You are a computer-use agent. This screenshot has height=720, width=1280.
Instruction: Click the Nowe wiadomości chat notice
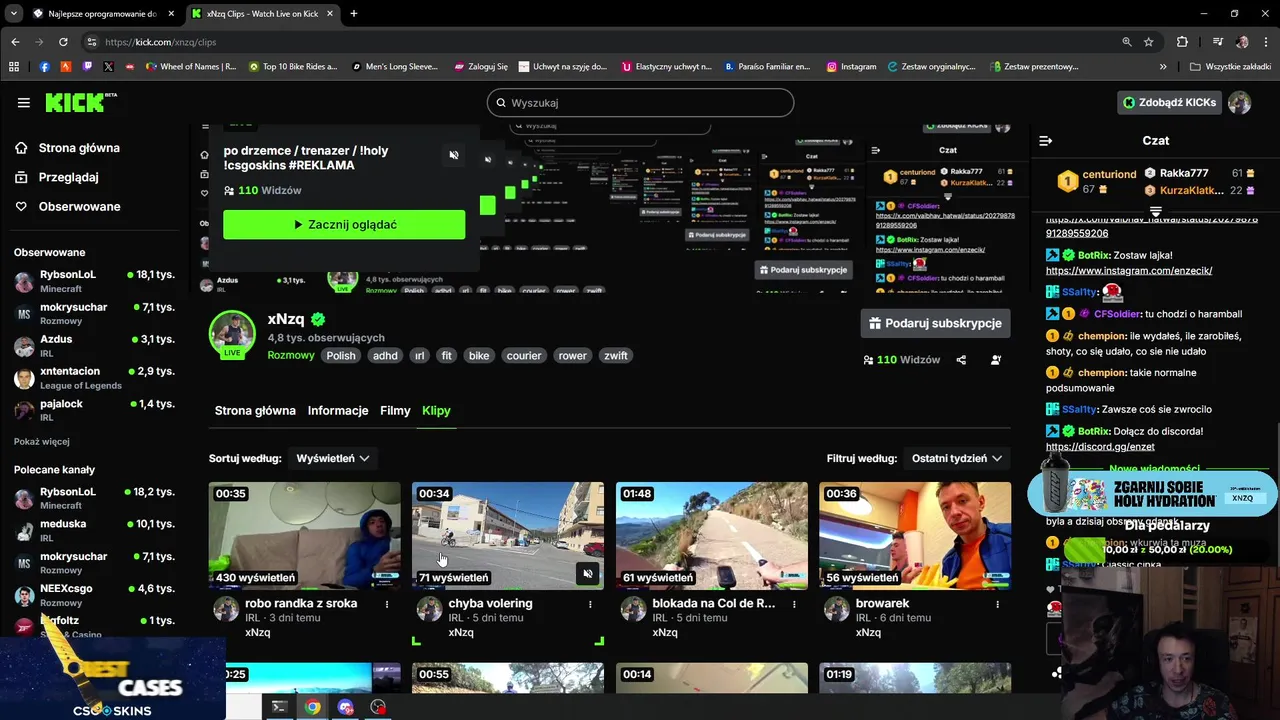pos(1154,469)
